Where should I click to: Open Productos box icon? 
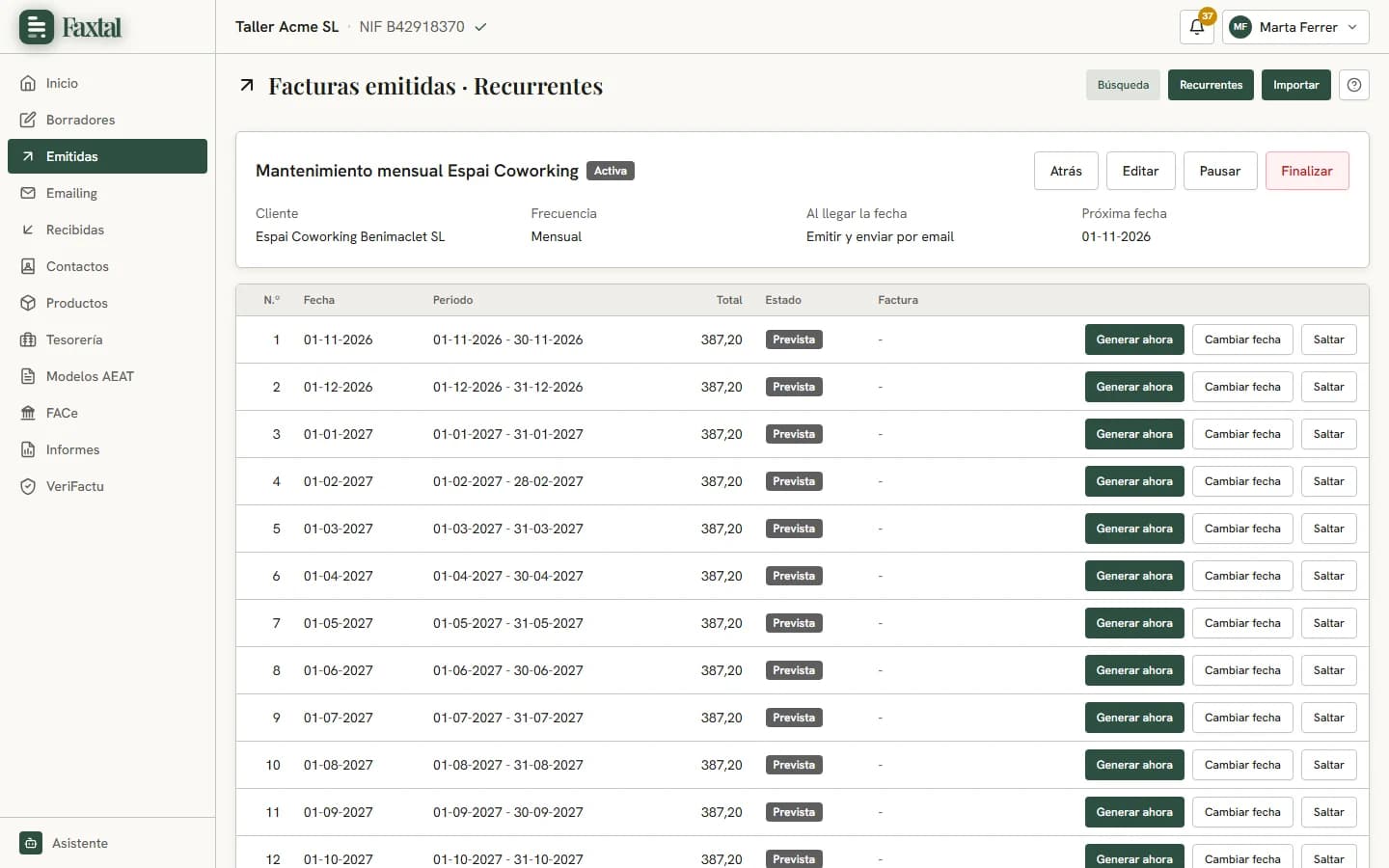pos(28,303)
